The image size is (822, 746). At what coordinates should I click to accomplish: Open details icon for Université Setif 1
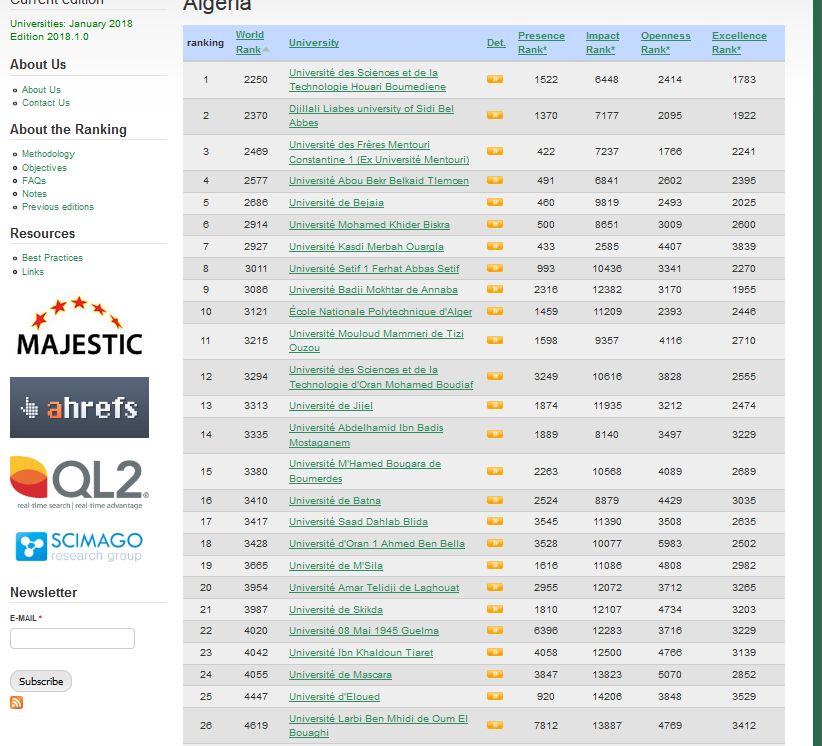click(x=494, y=268)
